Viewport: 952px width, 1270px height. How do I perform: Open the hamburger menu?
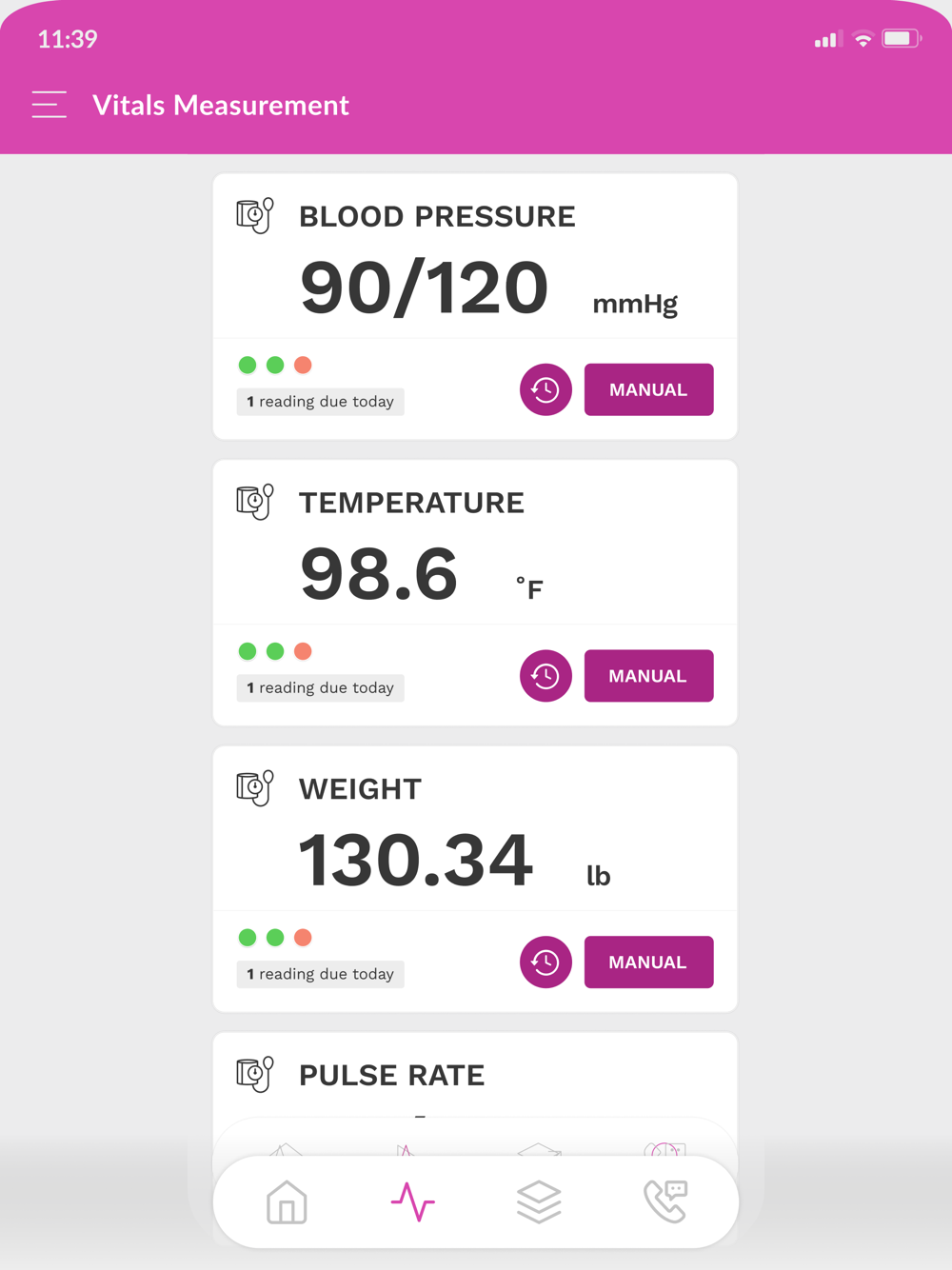(x=49, y=104)
